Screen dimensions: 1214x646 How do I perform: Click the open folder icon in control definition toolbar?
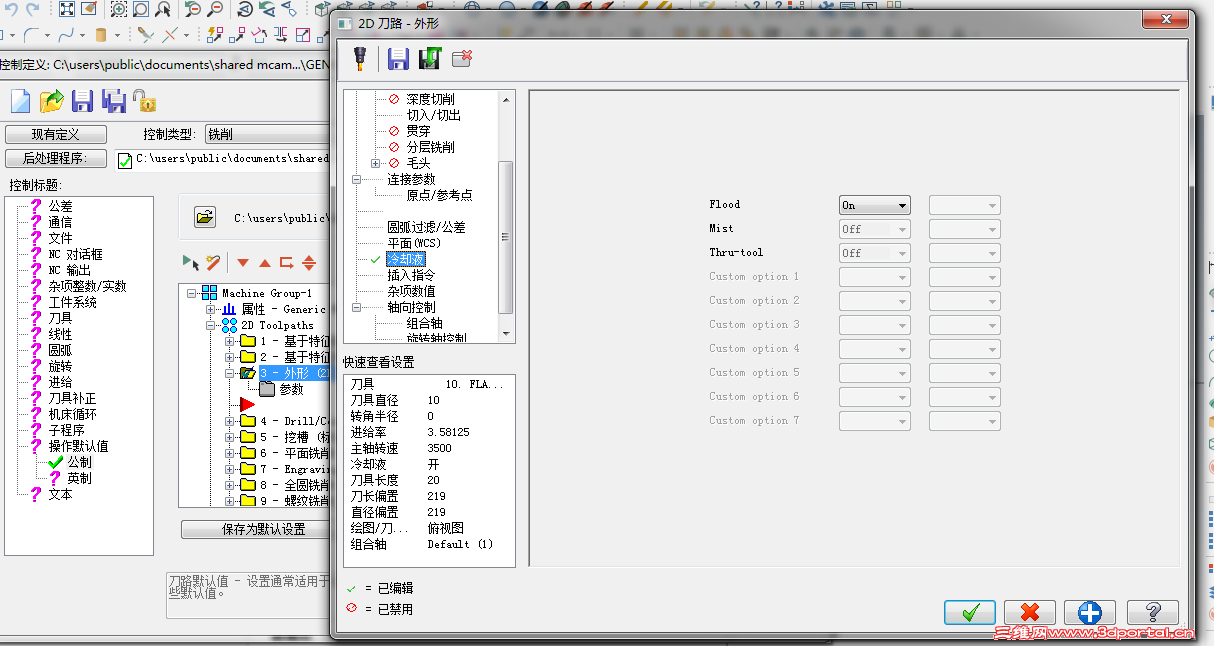click(52, 102)
